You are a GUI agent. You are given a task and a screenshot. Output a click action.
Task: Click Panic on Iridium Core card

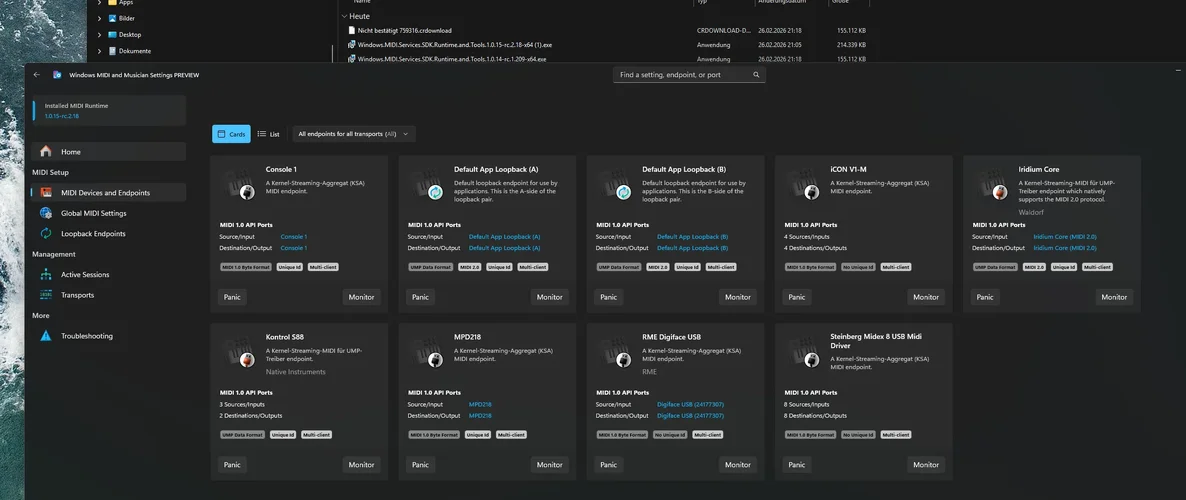pos(985,297)
